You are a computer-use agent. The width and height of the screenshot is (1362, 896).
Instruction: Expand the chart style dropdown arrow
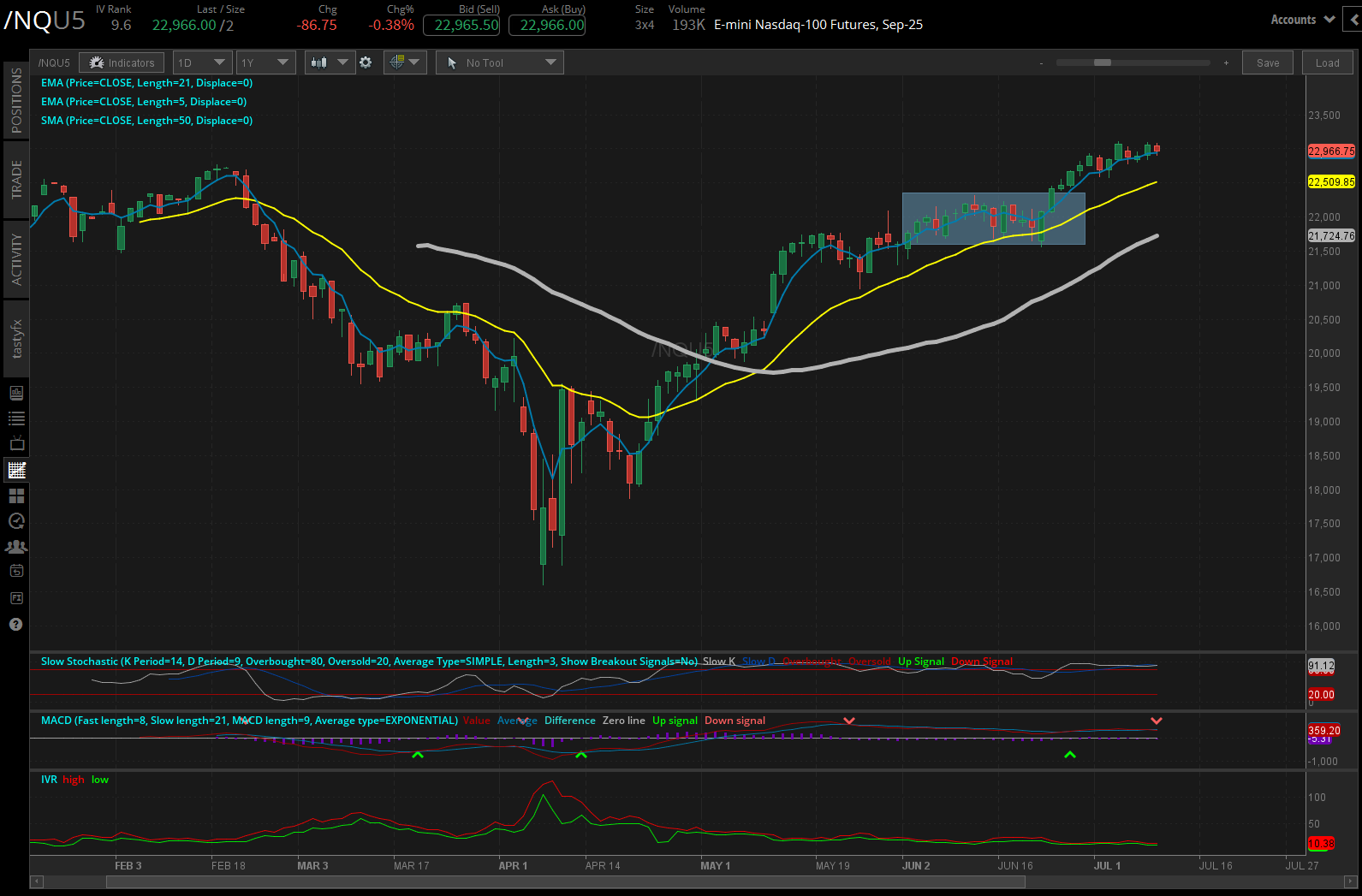click(343, 62)
